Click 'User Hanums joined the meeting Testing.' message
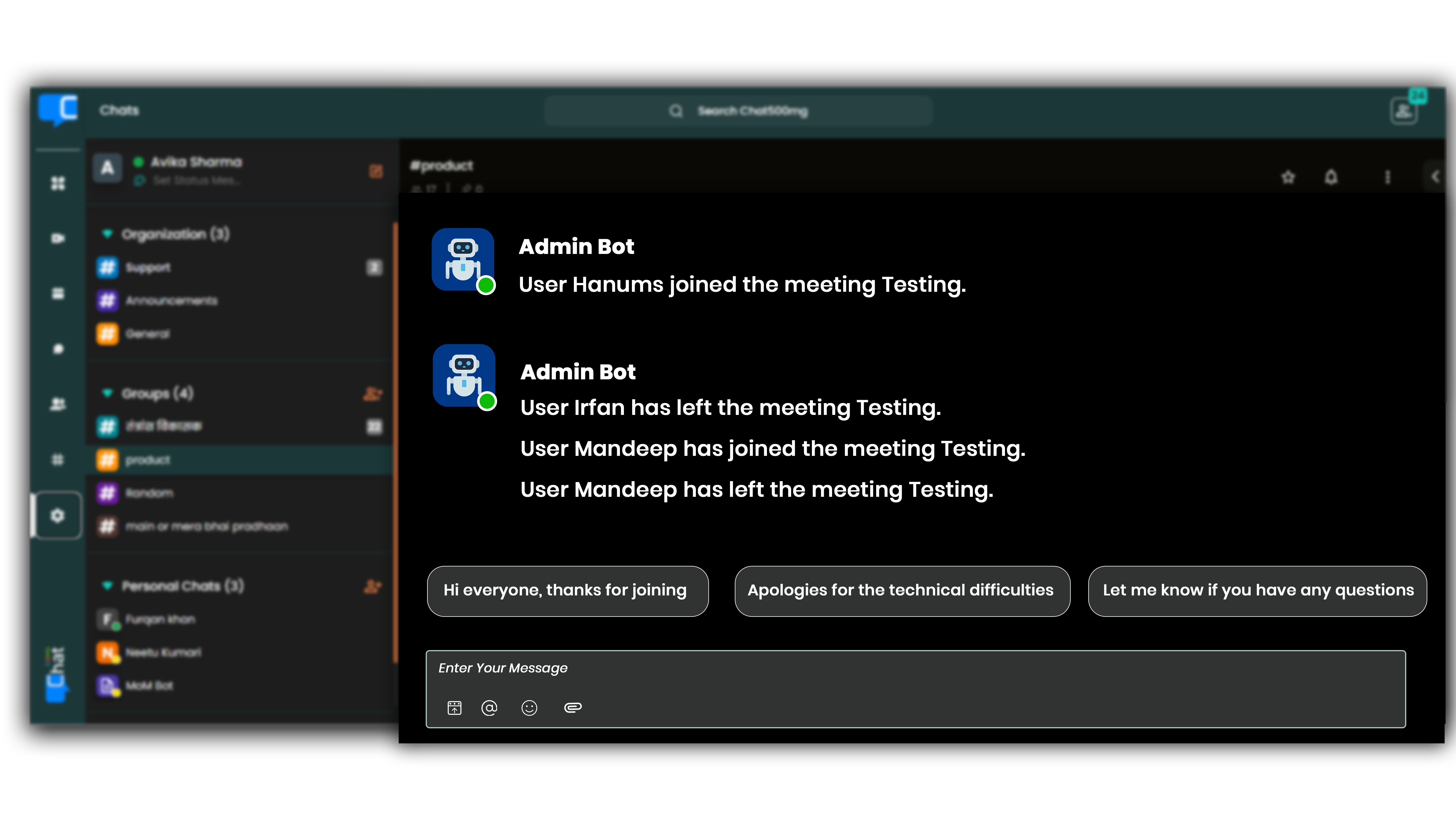 coord(743,284)
